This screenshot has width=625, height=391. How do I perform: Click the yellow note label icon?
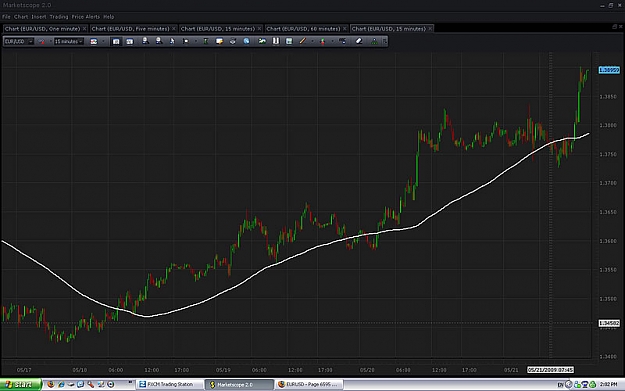(219, 41)
